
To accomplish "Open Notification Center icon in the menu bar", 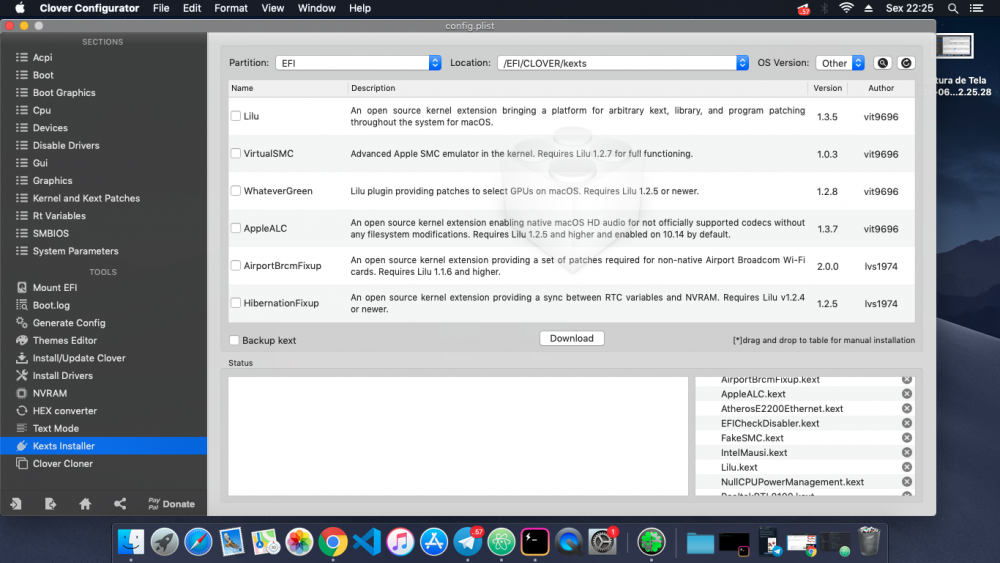I will pos(976,8).
